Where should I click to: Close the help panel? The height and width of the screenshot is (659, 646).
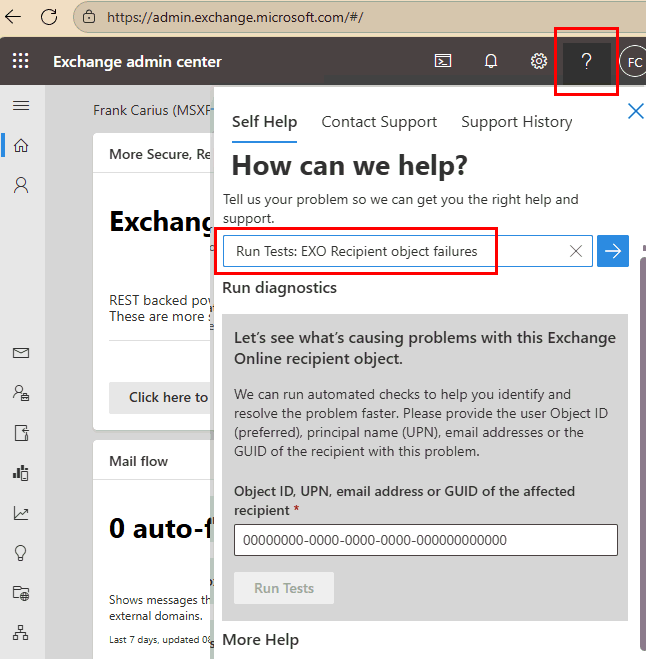click(x=635, y=111)
